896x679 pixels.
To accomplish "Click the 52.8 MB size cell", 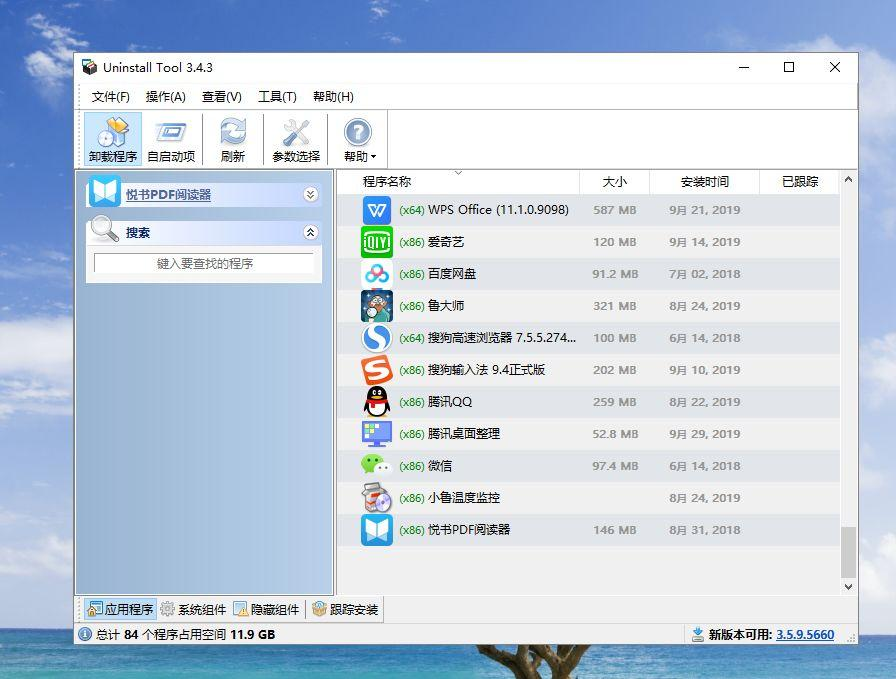I will coord(615,434).
